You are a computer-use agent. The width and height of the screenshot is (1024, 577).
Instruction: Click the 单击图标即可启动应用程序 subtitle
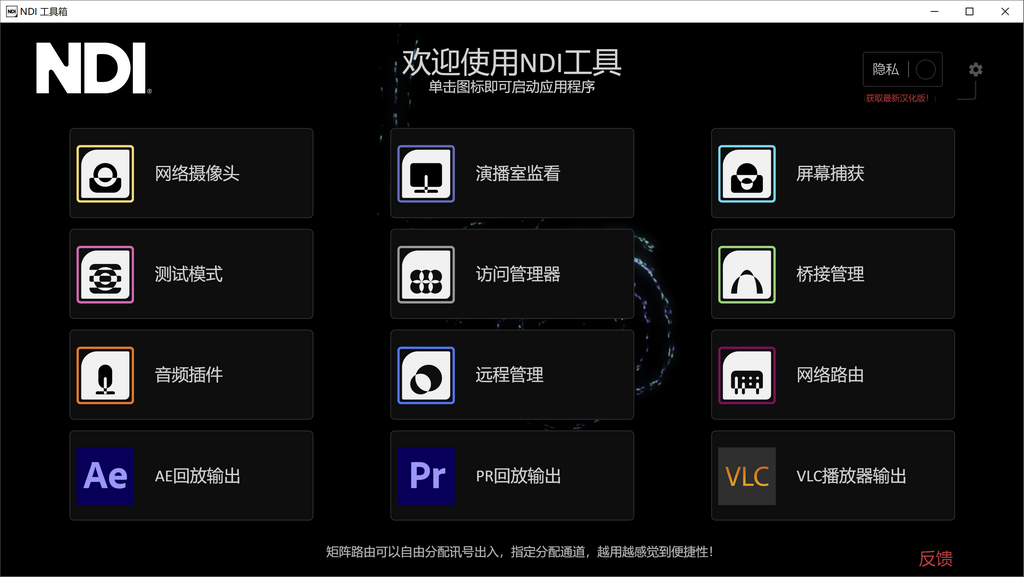click(x=512, y=87)
